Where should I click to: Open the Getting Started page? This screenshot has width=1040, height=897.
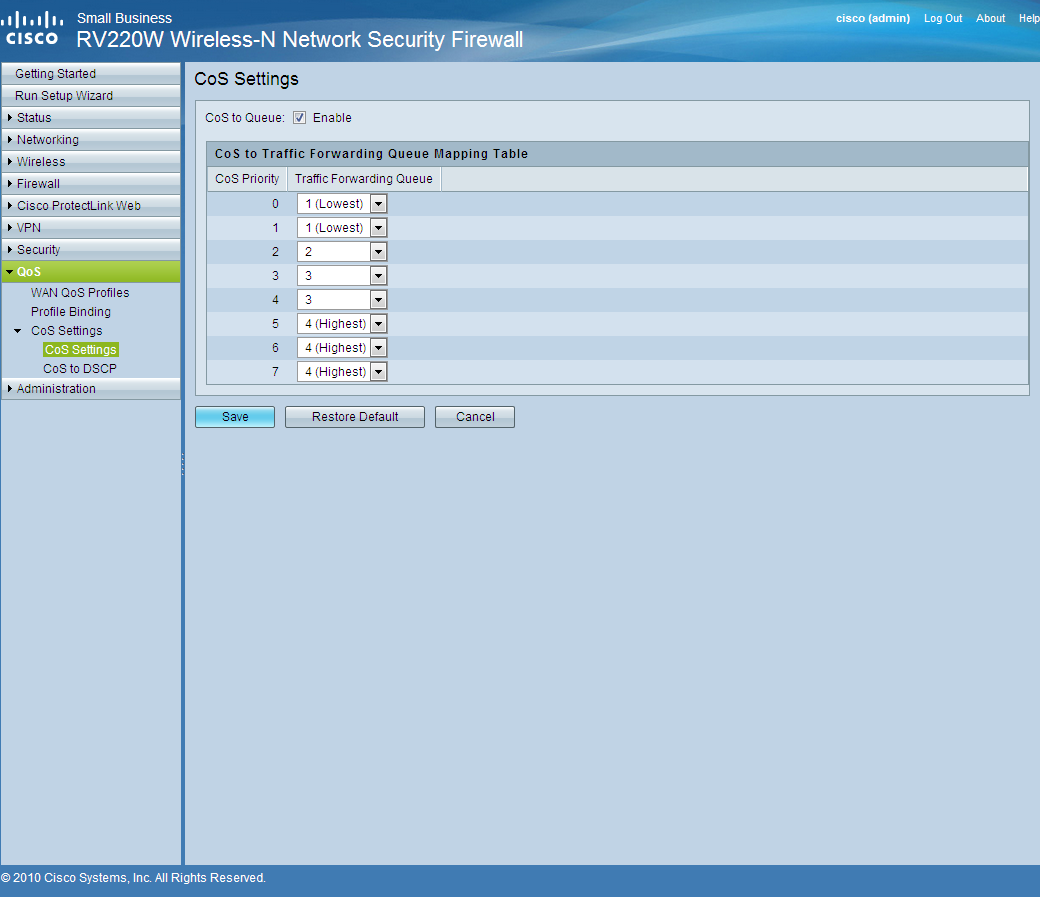point(91,74)
